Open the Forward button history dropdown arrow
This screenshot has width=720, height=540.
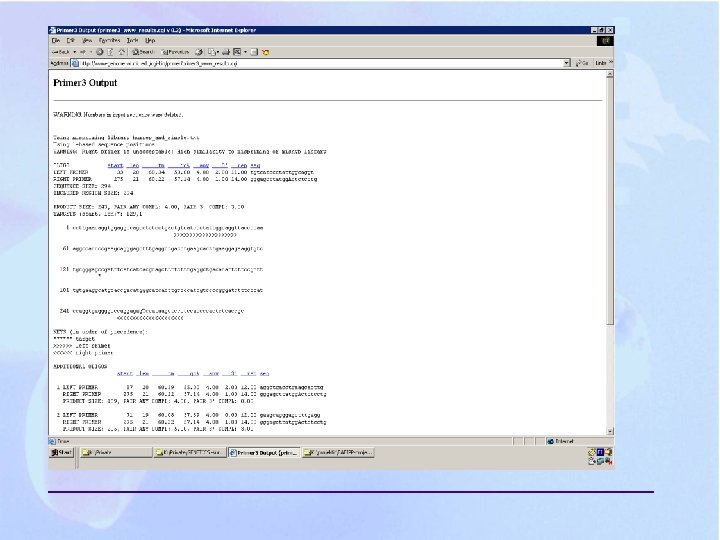[x=91, y=52]
